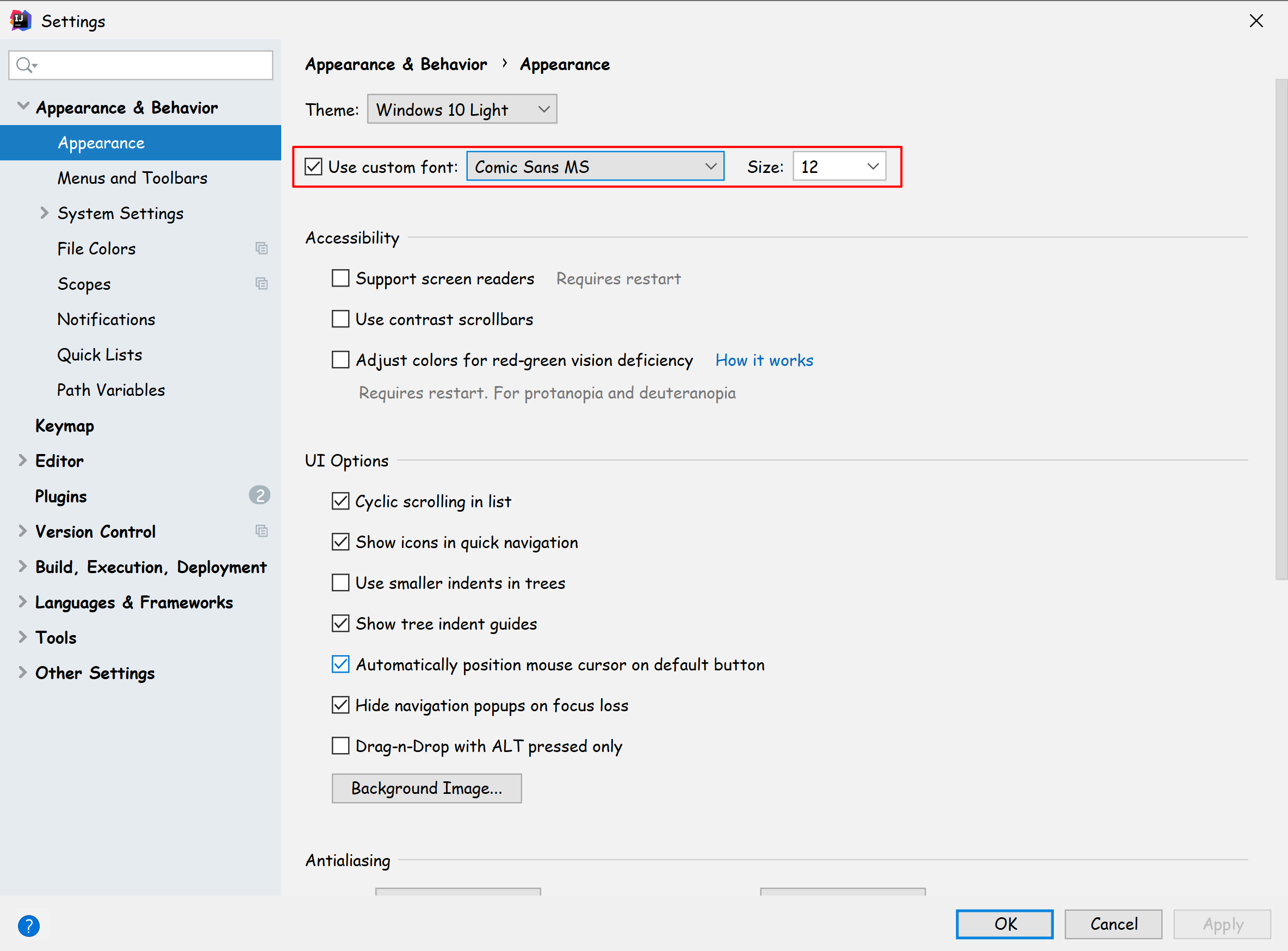Screen dimensions: 1288x951
Task: Click into the settings search field
Action: coord(150,65)
